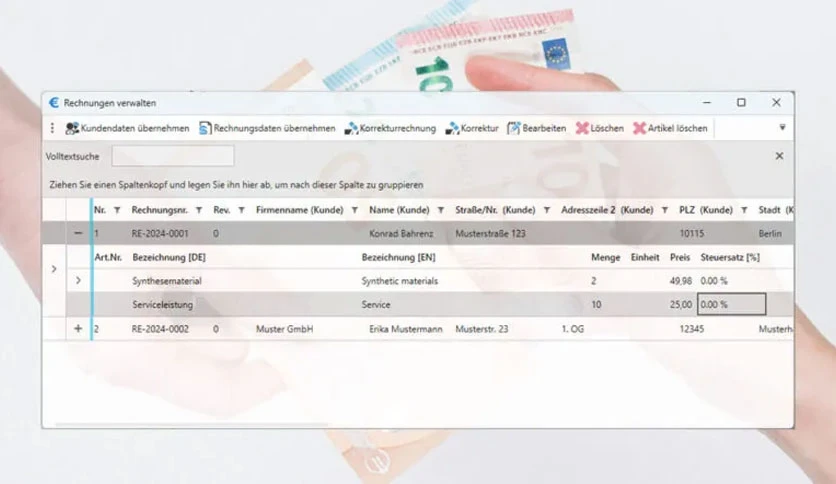Select the Konrad Bahrenz name cell
This screenshot has width=836, height=484.
pos(401,233)
